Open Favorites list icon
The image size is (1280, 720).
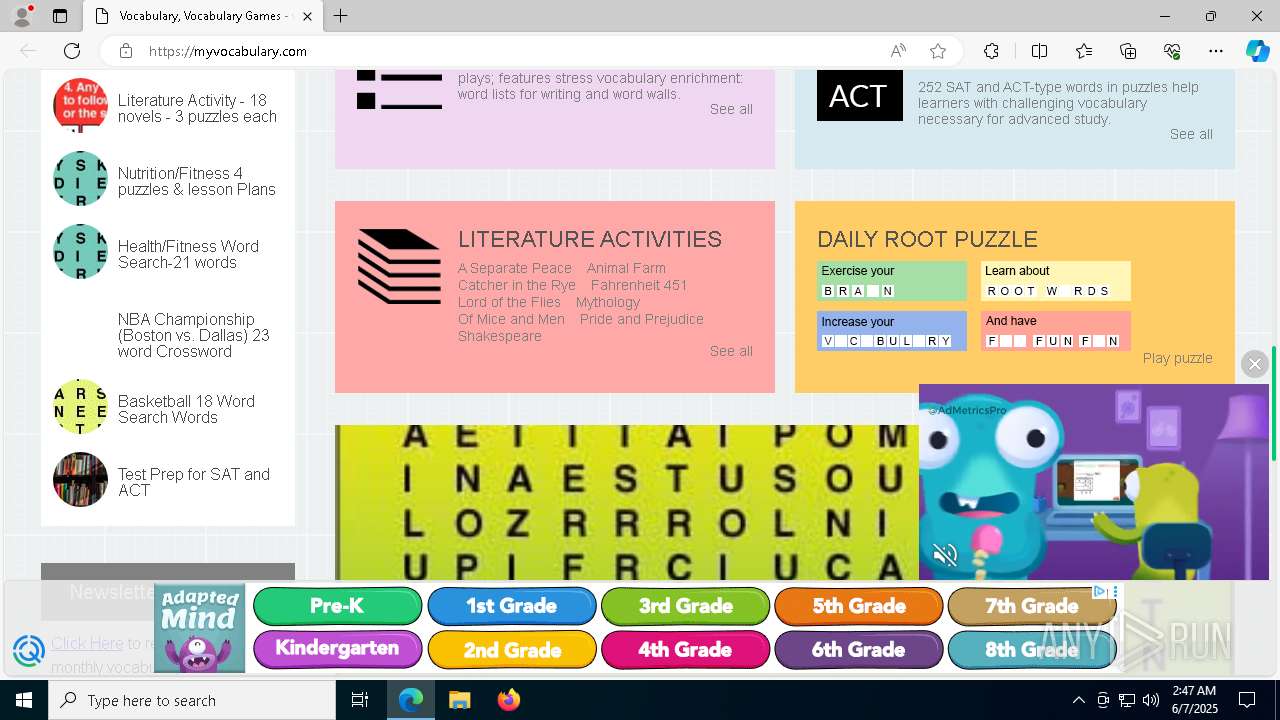pos(1084,51)
